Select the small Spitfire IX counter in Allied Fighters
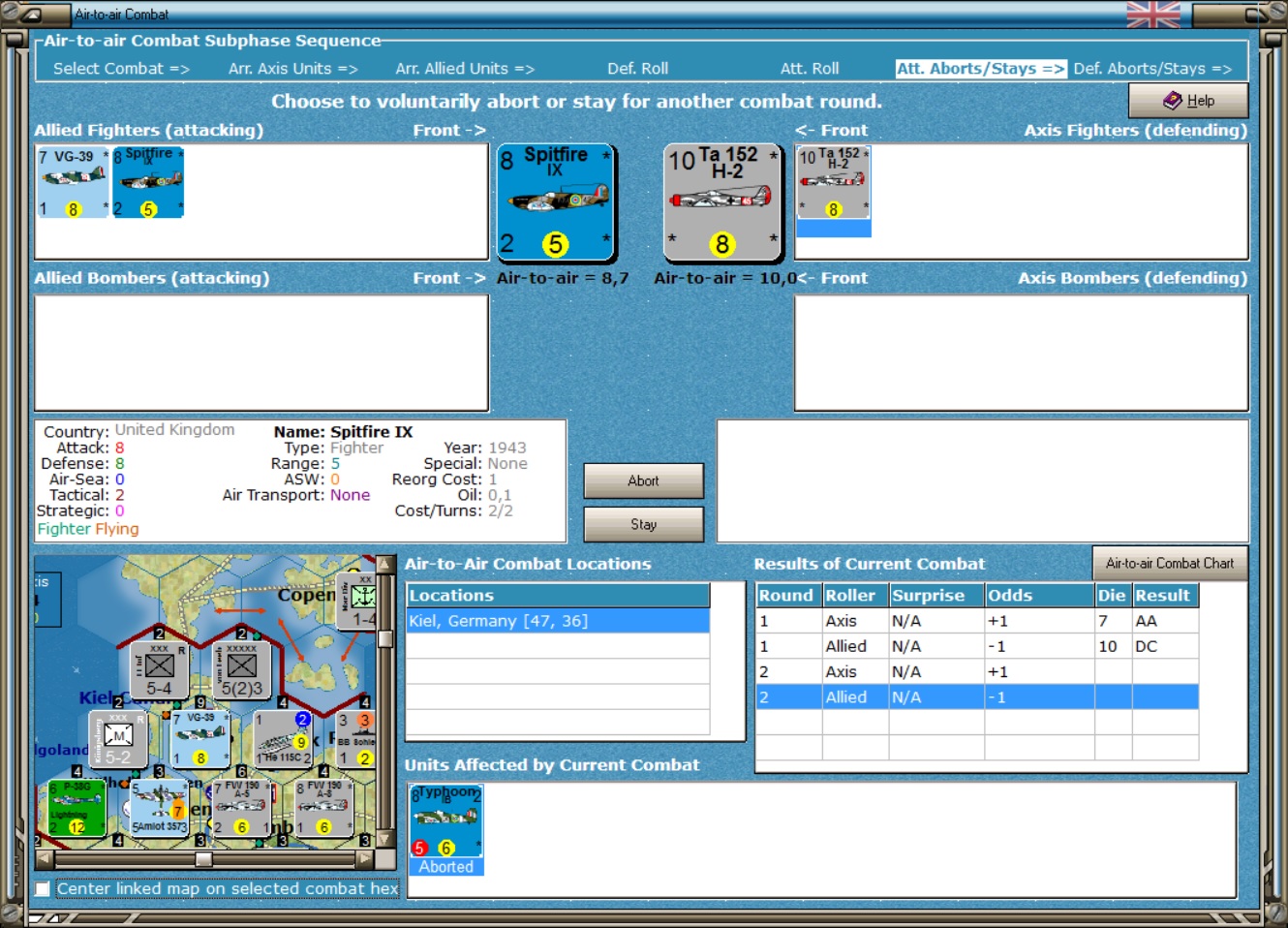The width and height of the screenshot is (1288, 928). (x=148, y=182)
